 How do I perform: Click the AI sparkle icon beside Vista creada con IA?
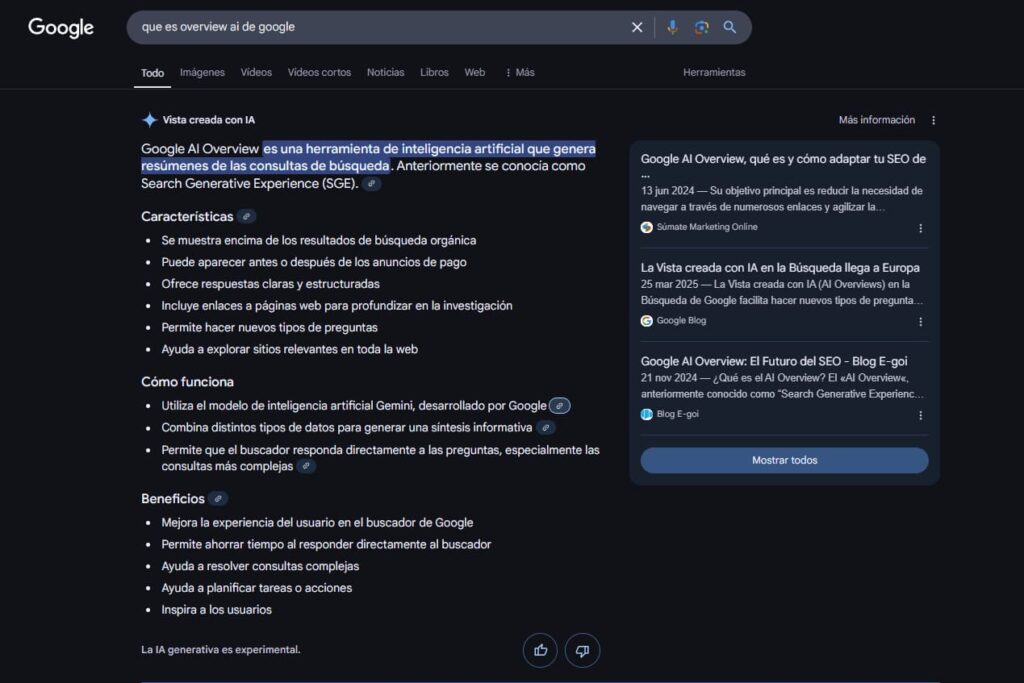pos(150,120)
